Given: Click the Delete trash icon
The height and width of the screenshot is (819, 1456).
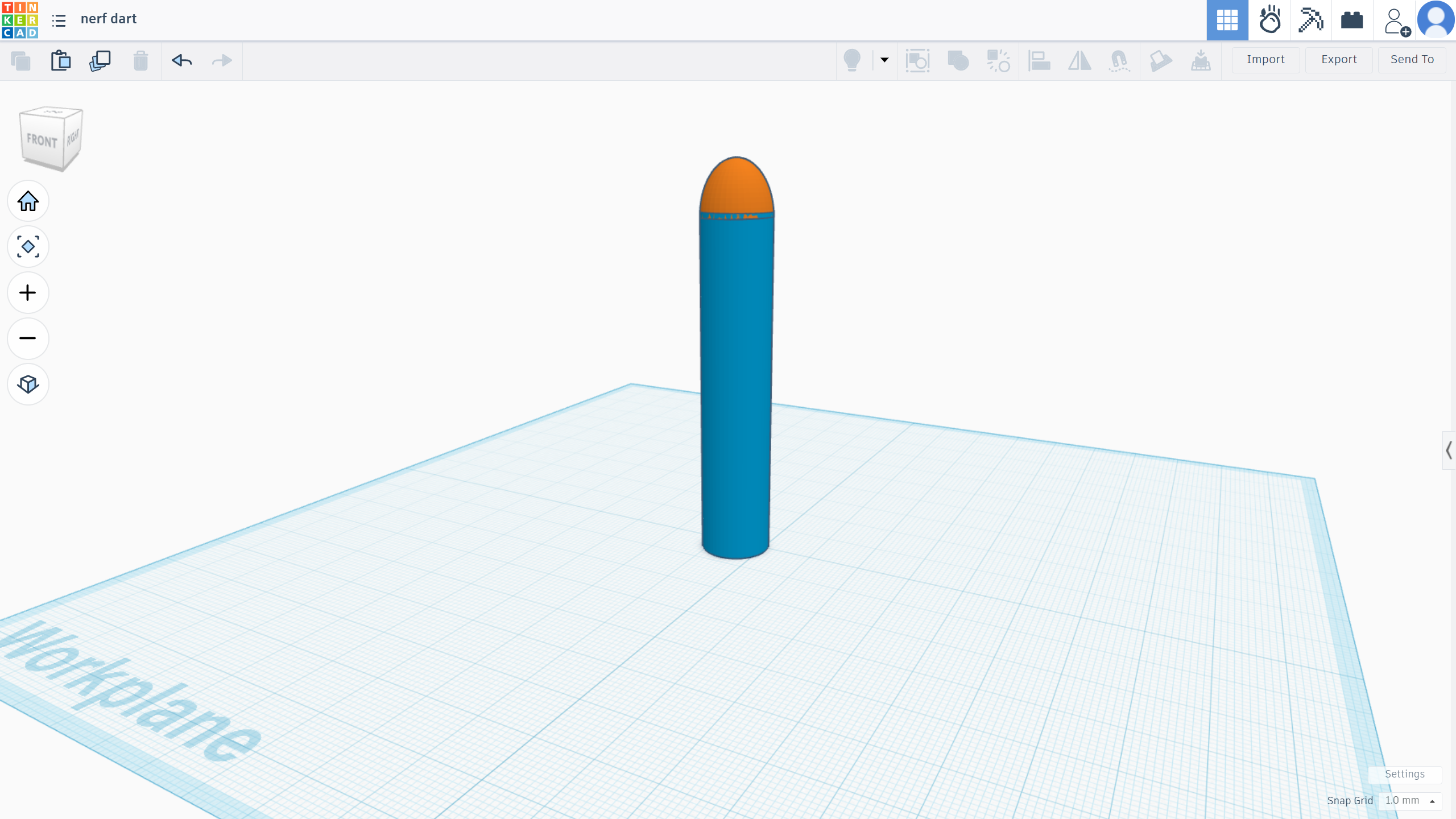Looking at the screenshot, I should coord(140,60).
